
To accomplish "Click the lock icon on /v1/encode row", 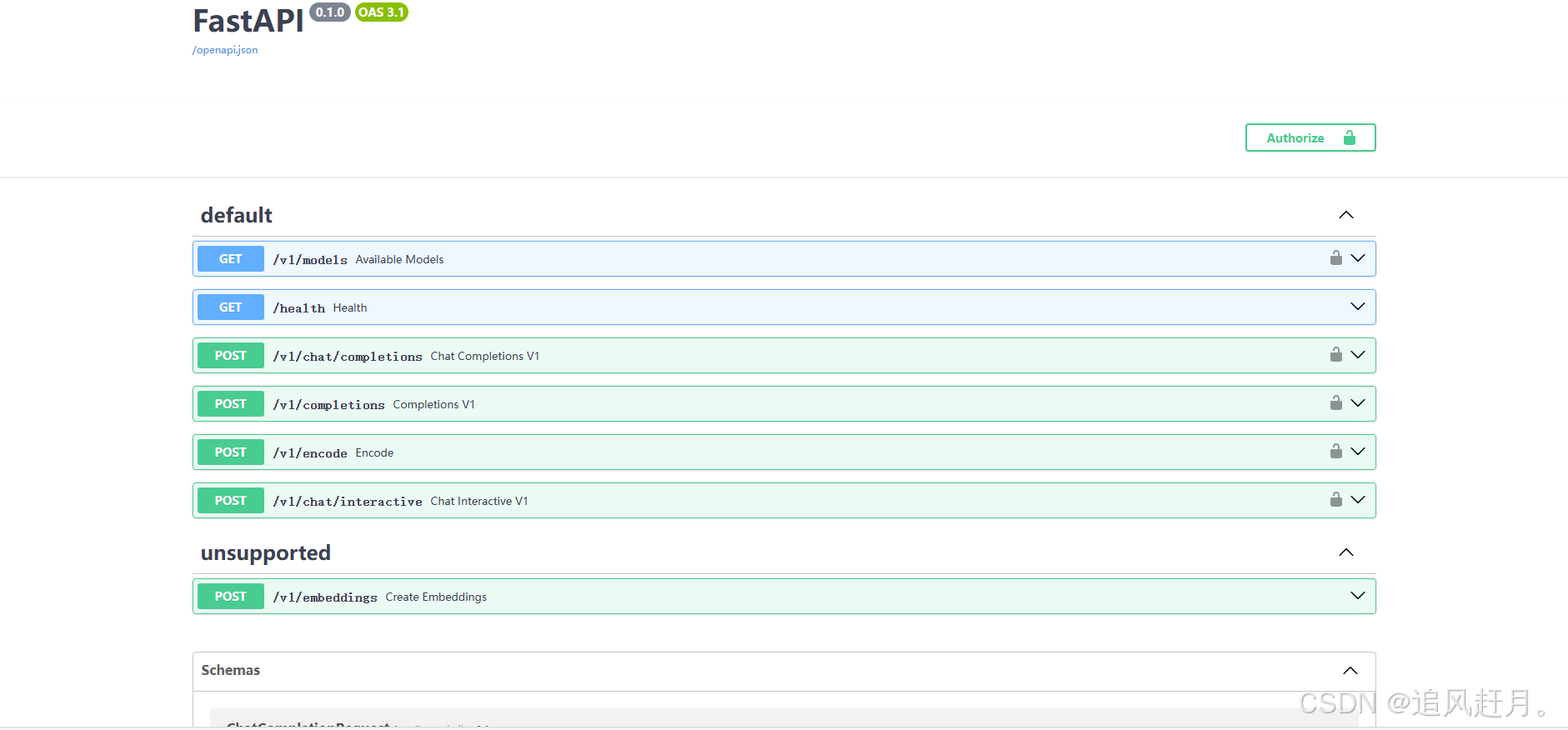I will 1335,452.
